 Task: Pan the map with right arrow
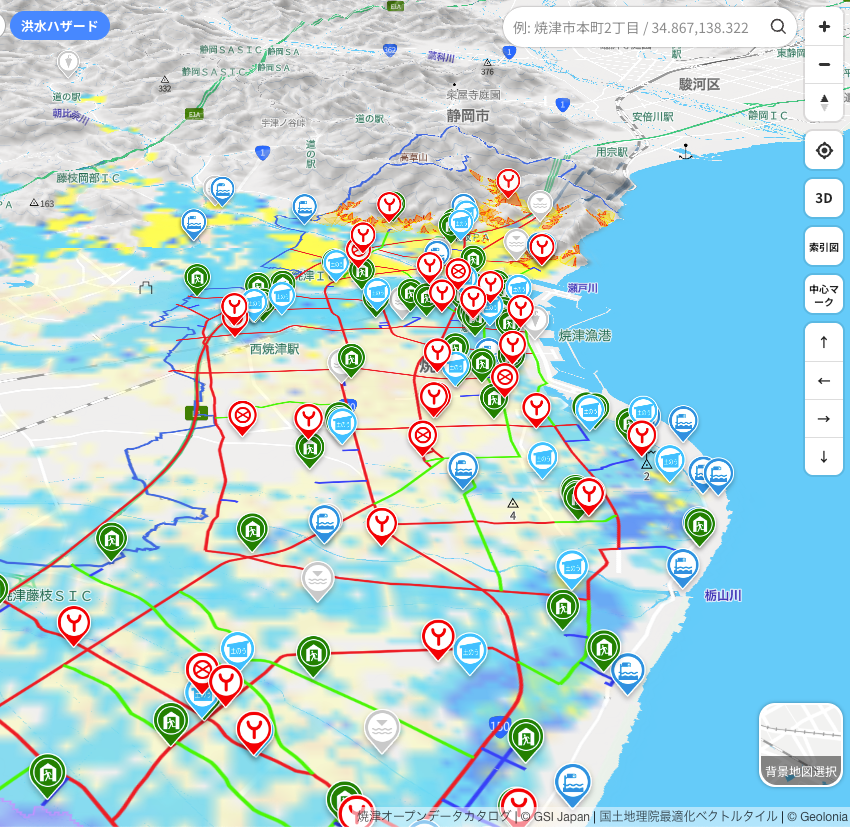(x=823, y=418)
